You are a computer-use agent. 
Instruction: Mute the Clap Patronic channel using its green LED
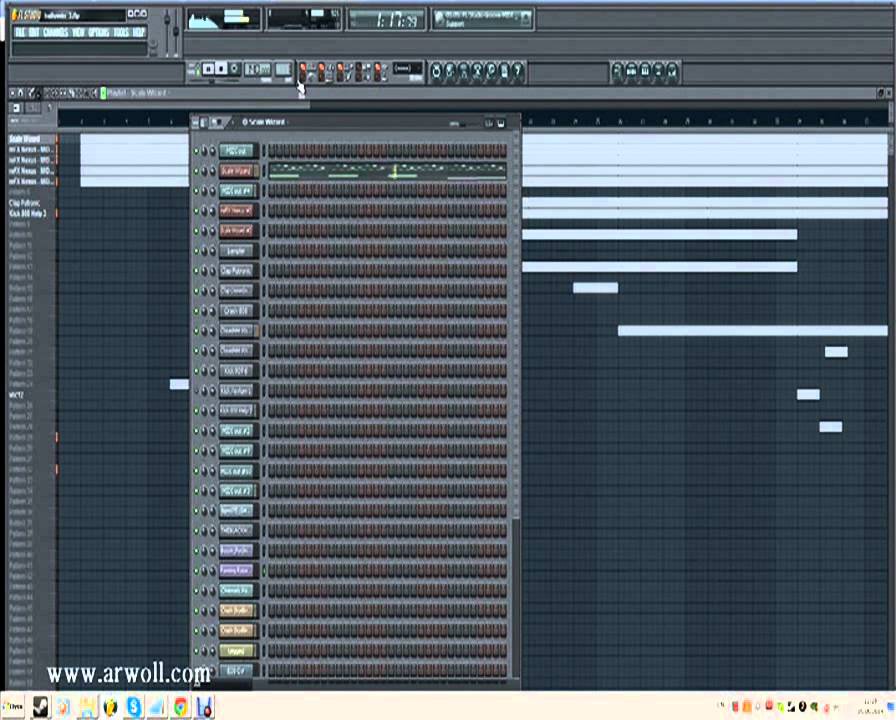197,271
